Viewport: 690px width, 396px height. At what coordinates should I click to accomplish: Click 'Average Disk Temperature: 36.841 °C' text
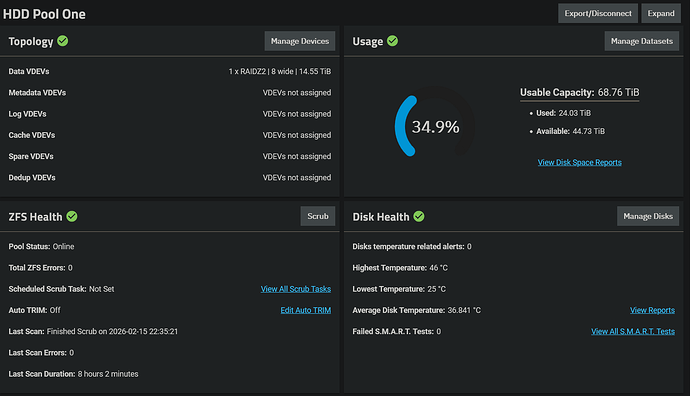[x=417, y=310]
